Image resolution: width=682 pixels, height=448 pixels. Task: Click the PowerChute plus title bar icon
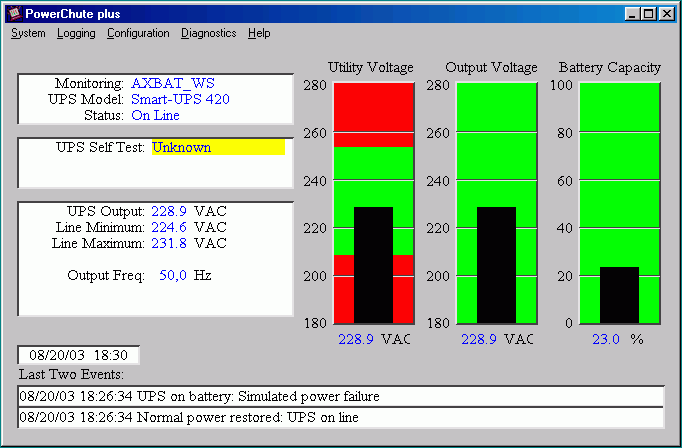tap(14, 13)
